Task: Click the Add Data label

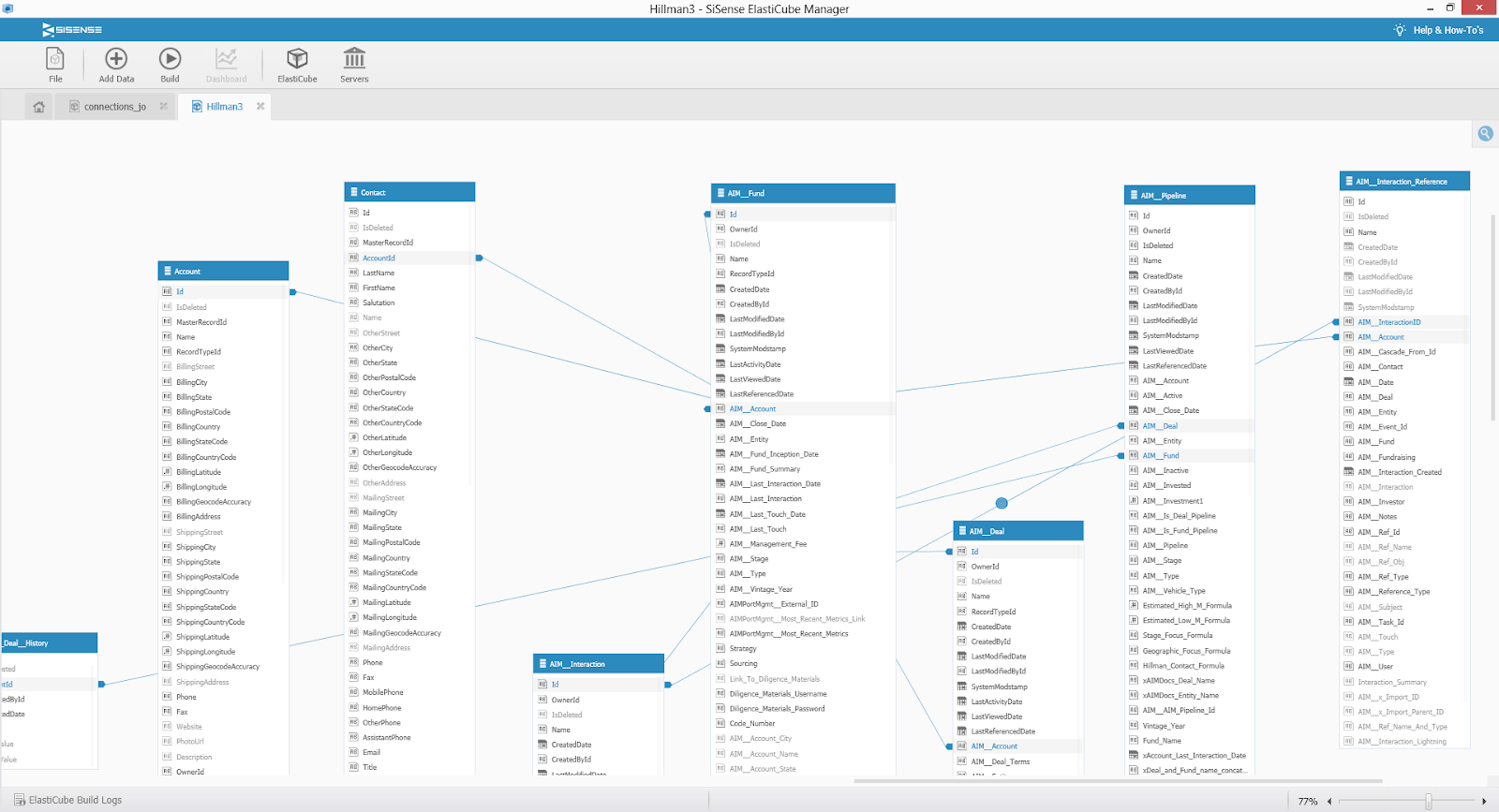Action: [116, 79]
